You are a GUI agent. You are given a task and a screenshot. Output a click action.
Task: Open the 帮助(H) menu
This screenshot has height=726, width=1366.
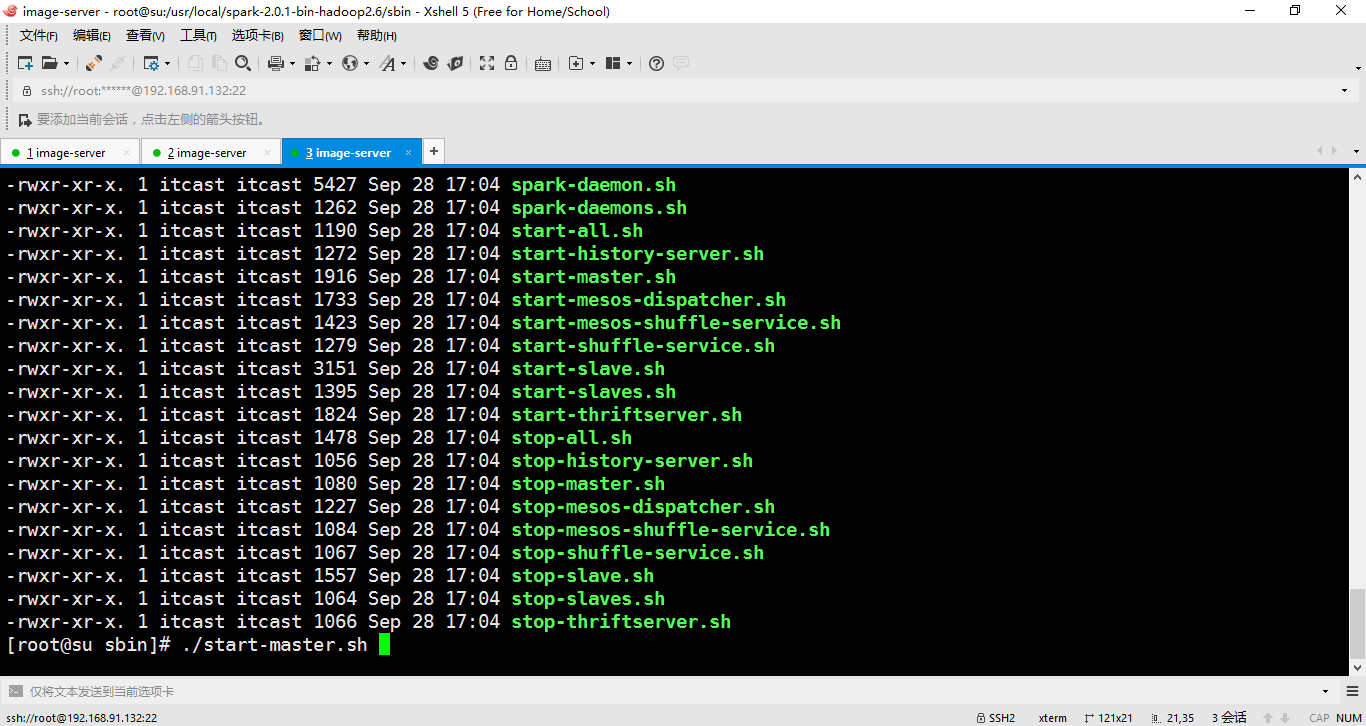pyautogui.click(x=377, y=36)
